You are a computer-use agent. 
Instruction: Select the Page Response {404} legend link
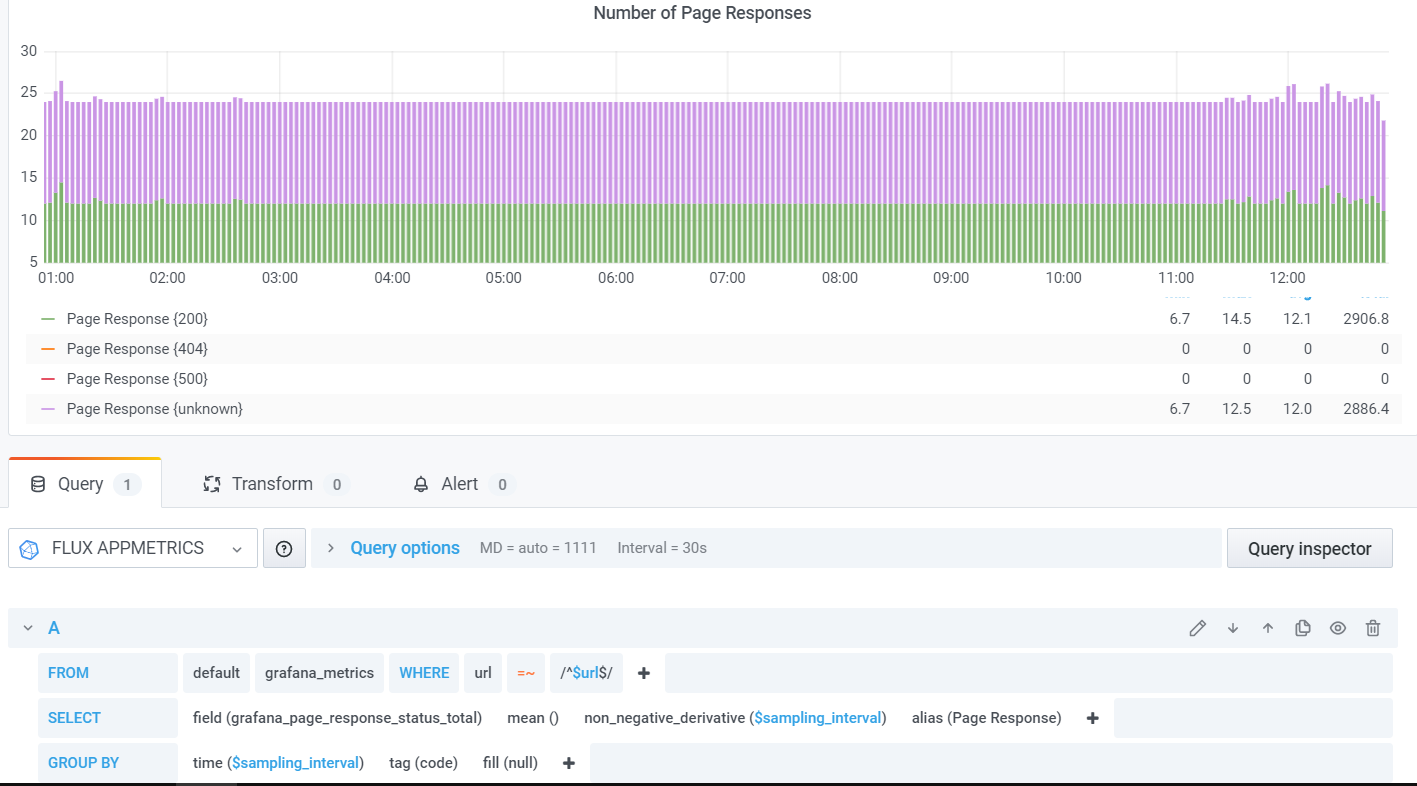[x=137, y=348]
